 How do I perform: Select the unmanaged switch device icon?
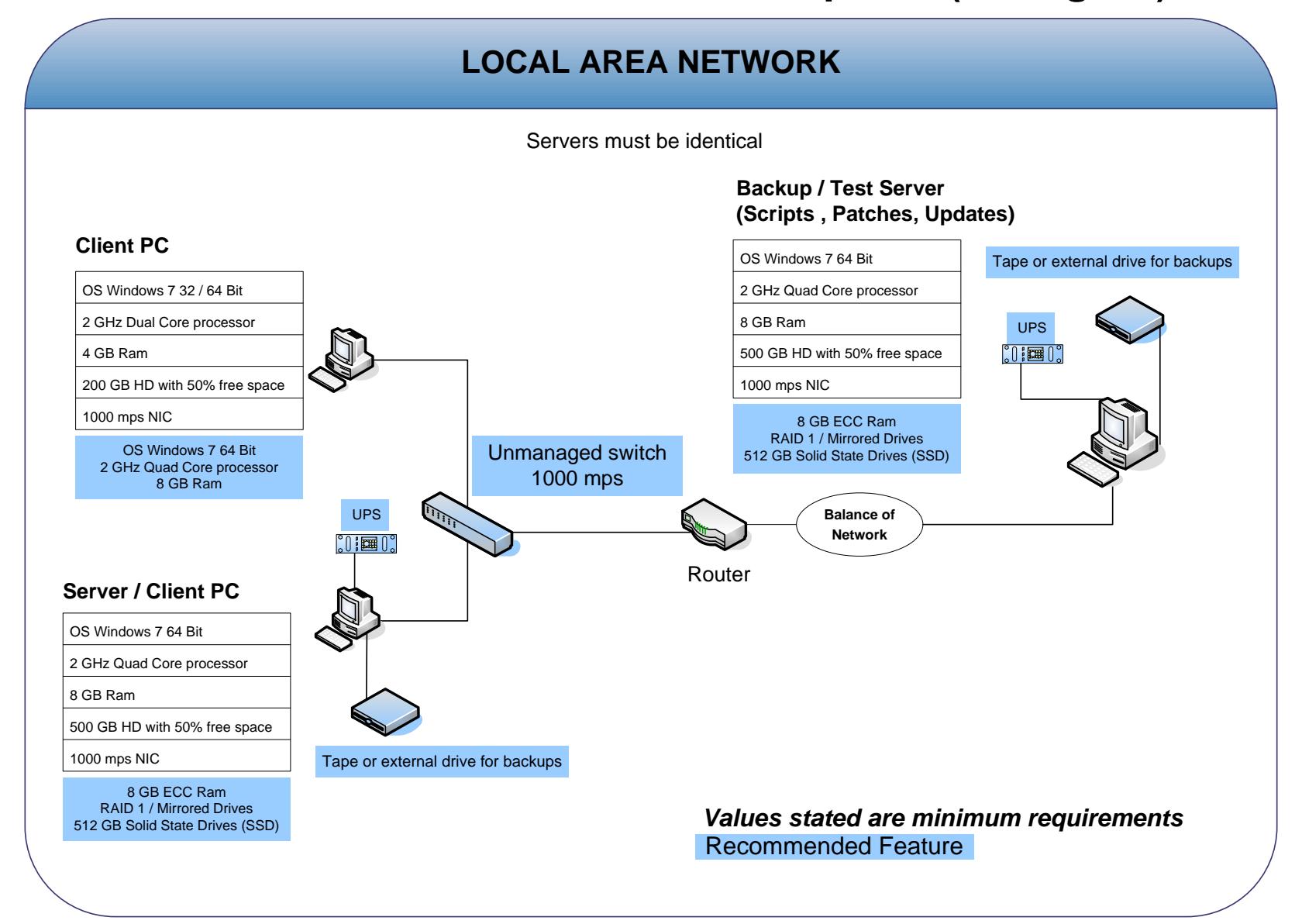pos(468,523)
